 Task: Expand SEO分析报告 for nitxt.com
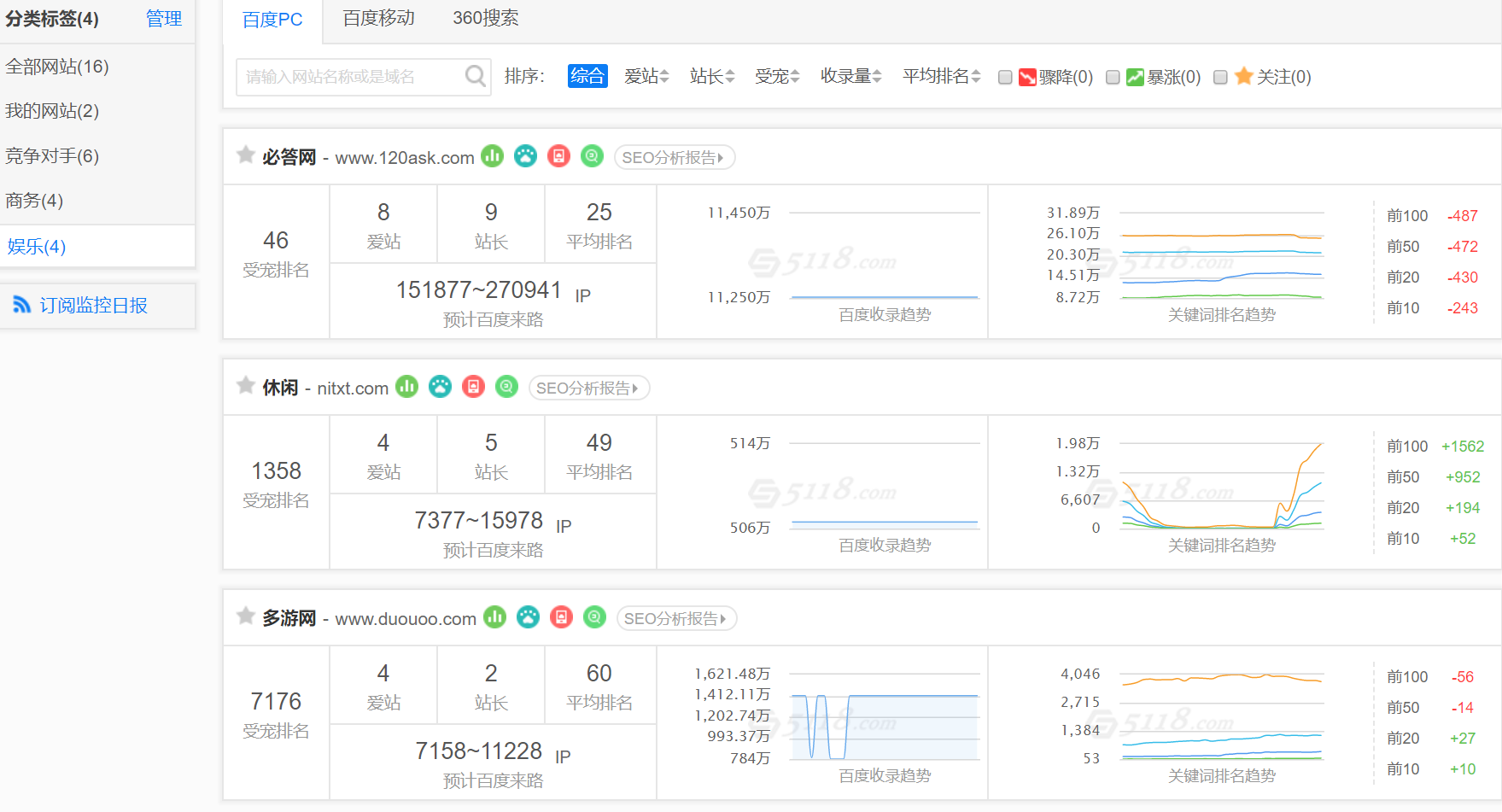588,388
